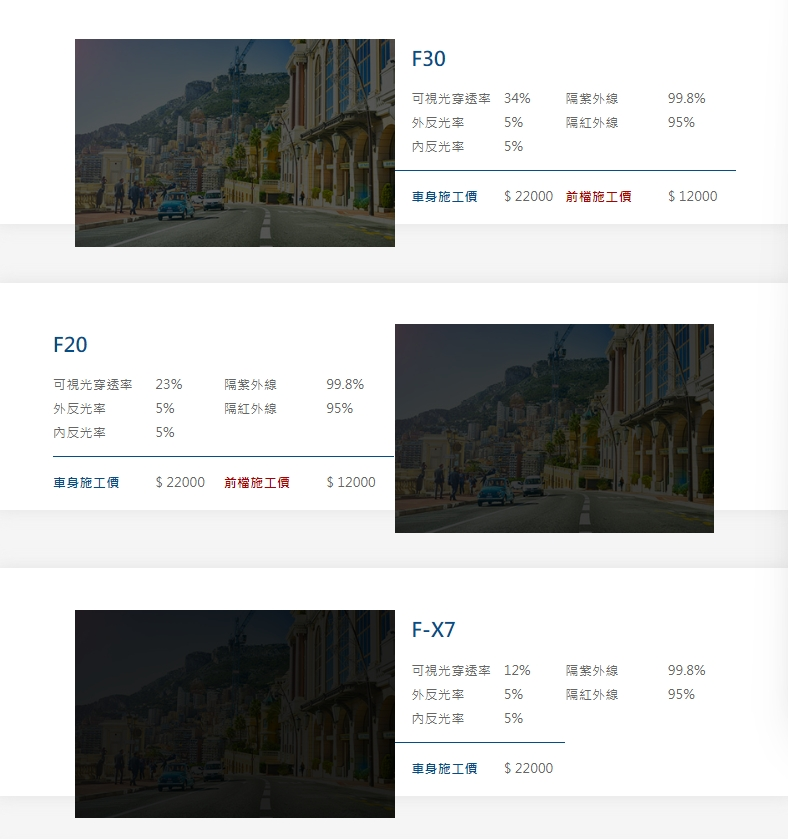788x839 pixels.
Task: Click the 隔紅外線 label in F20 specs
Action: pos(250,409)
